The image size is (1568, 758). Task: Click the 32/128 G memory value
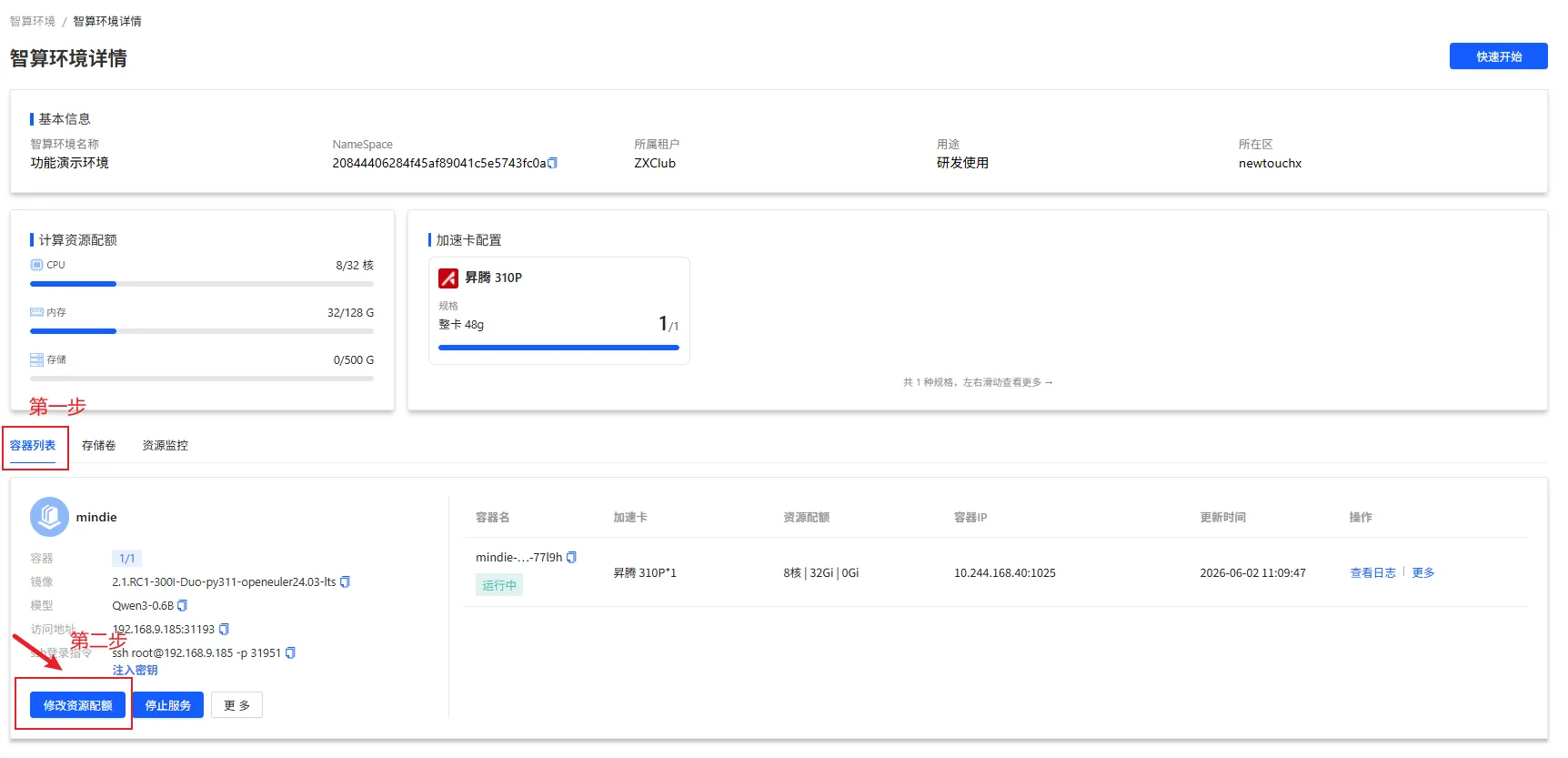pyautogui.click(x=350, y=312)
